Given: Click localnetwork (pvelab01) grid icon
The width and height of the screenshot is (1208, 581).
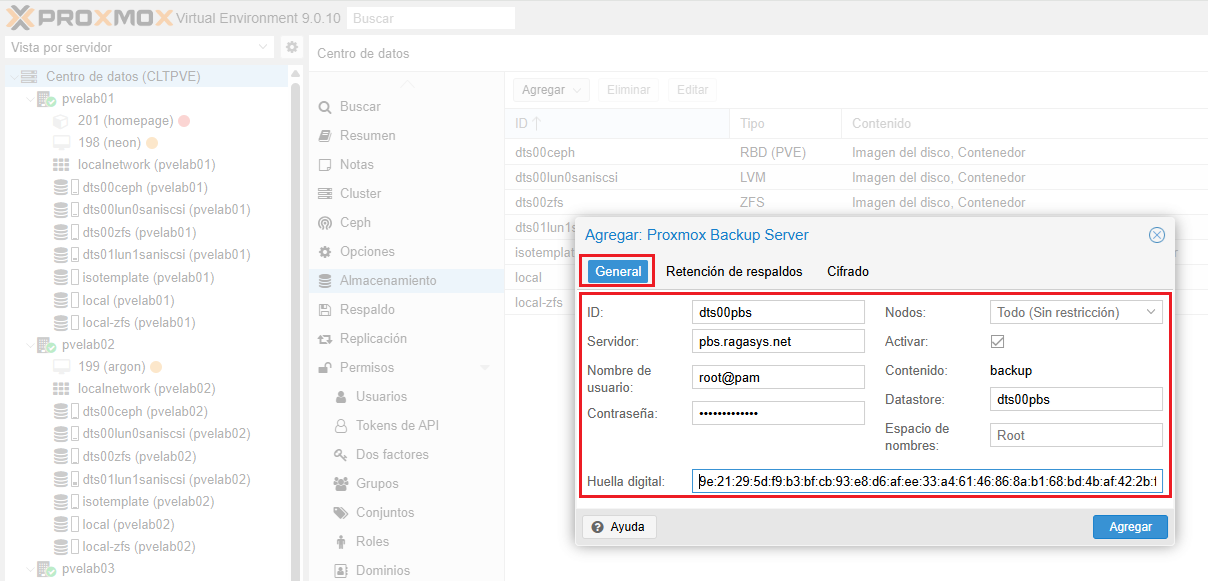Looking at the screenshot, I should pyautogui.click(x=60, y=165).
